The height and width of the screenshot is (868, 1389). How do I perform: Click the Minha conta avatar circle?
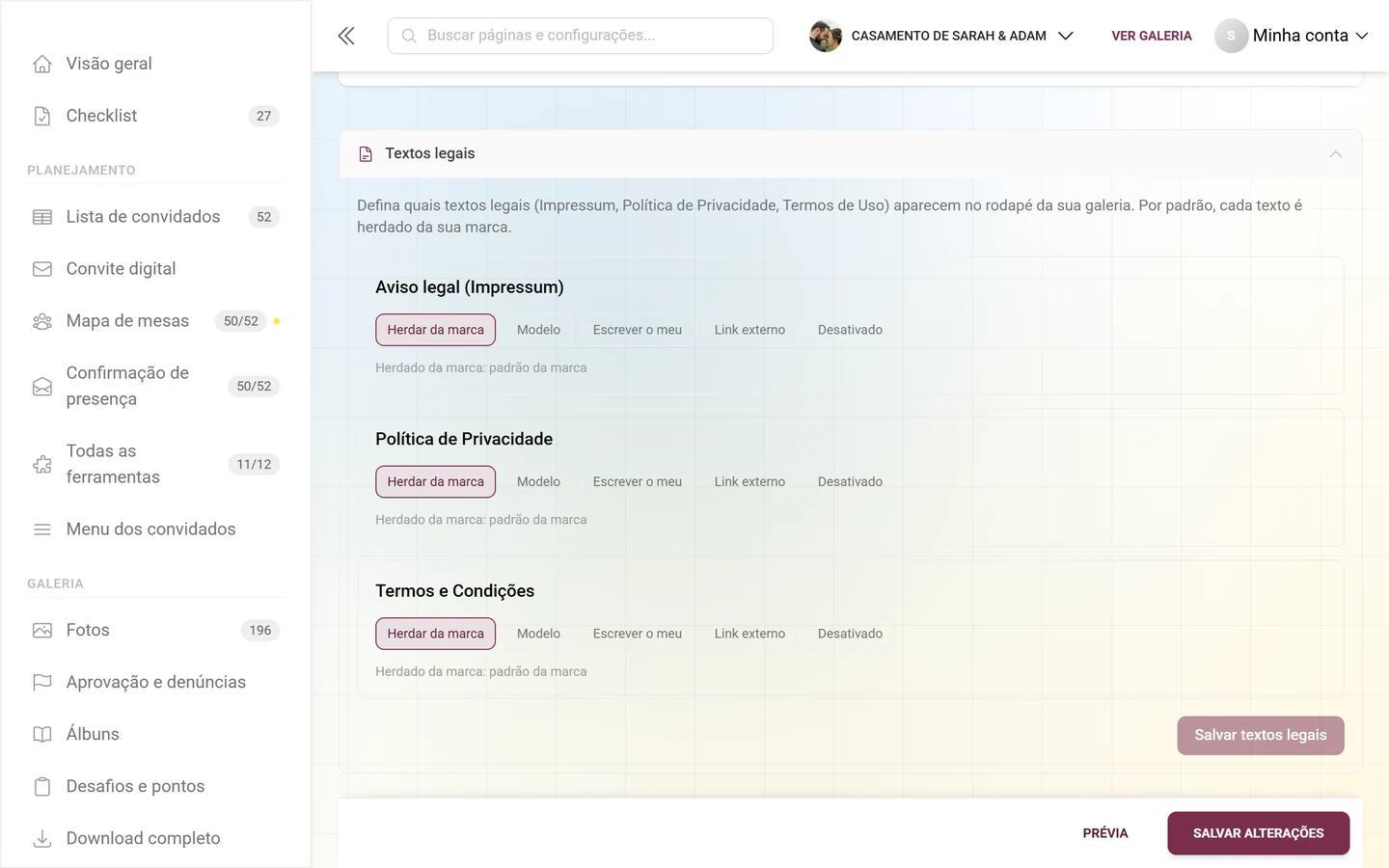pos(1232,36)
